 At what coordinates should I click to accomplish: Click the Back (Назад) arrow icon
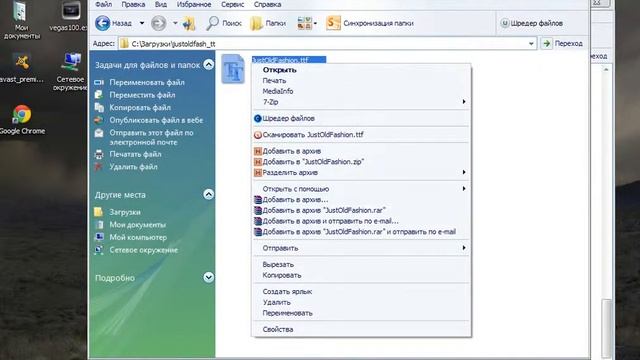tap(103, 23)
